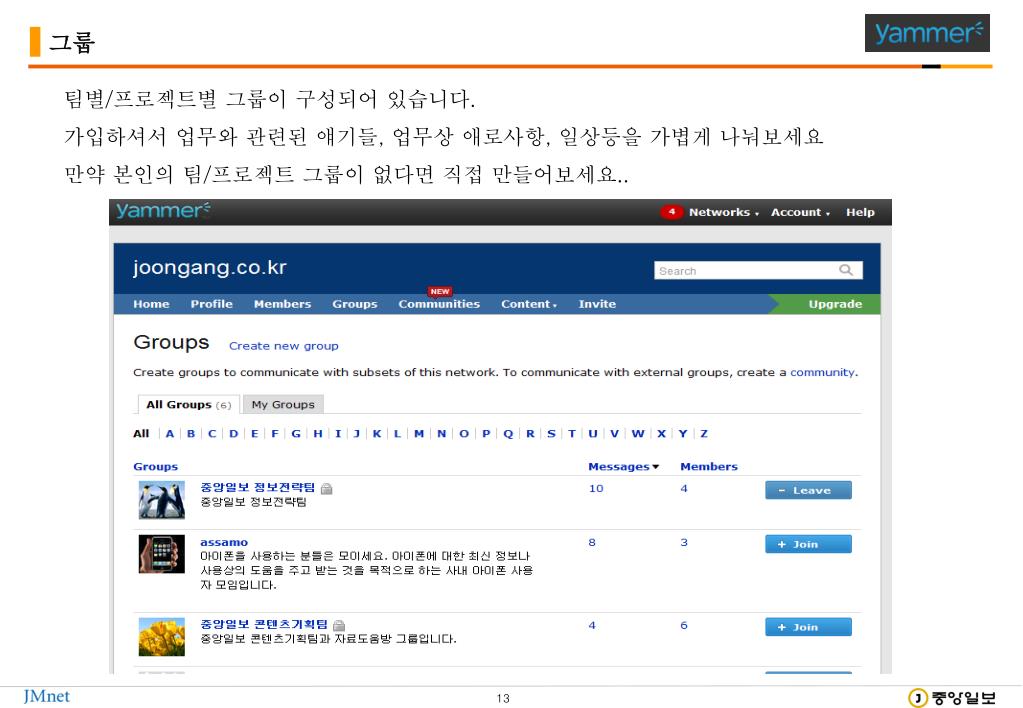Open the Groups navigation item
Image resolution: width=1023 pixels, height=708 pixels.
[355, 304]
